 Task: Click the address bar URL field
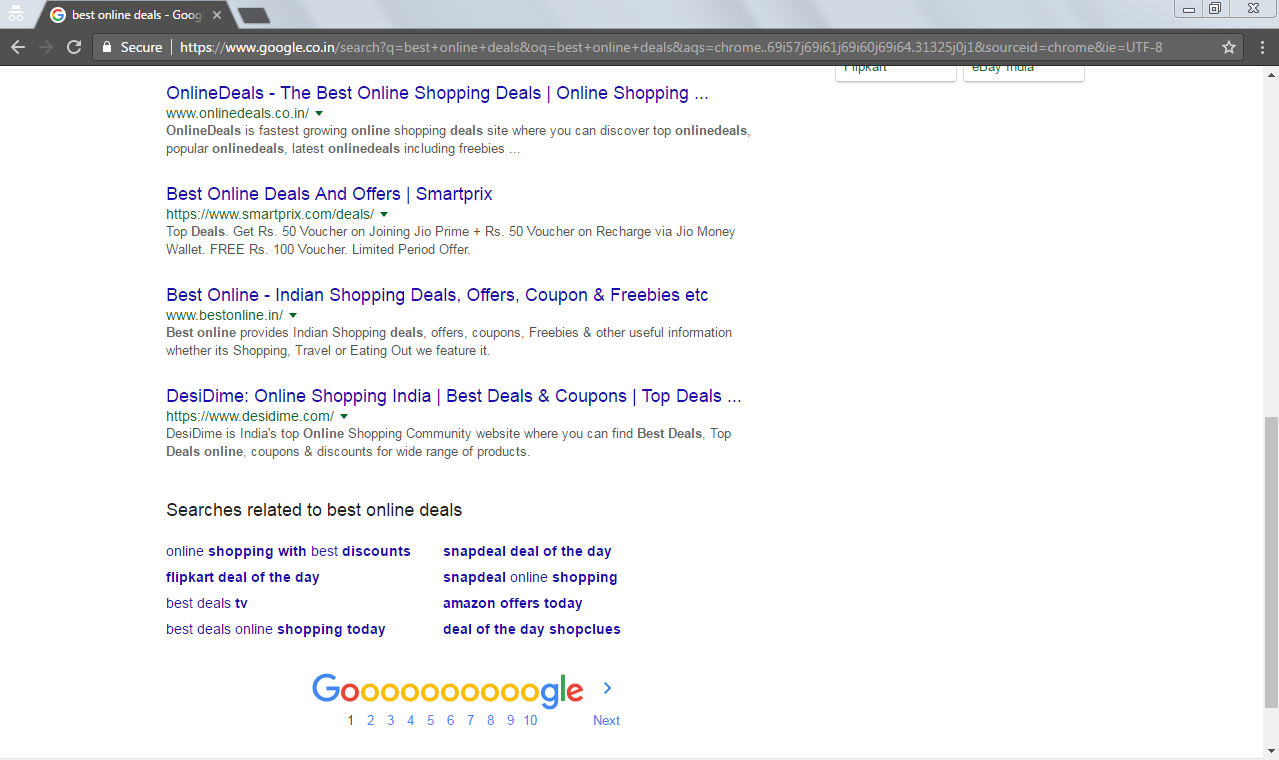pos(670,47)
